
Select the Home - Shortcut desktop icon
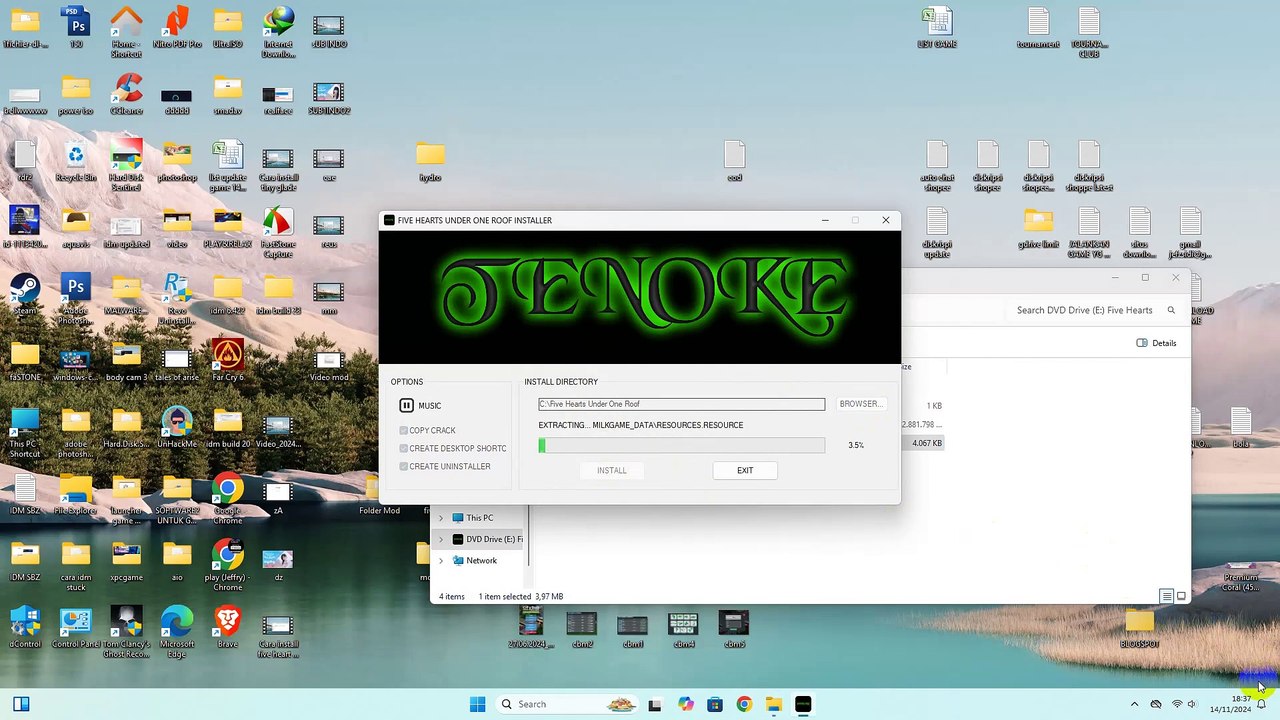[126, 32]
